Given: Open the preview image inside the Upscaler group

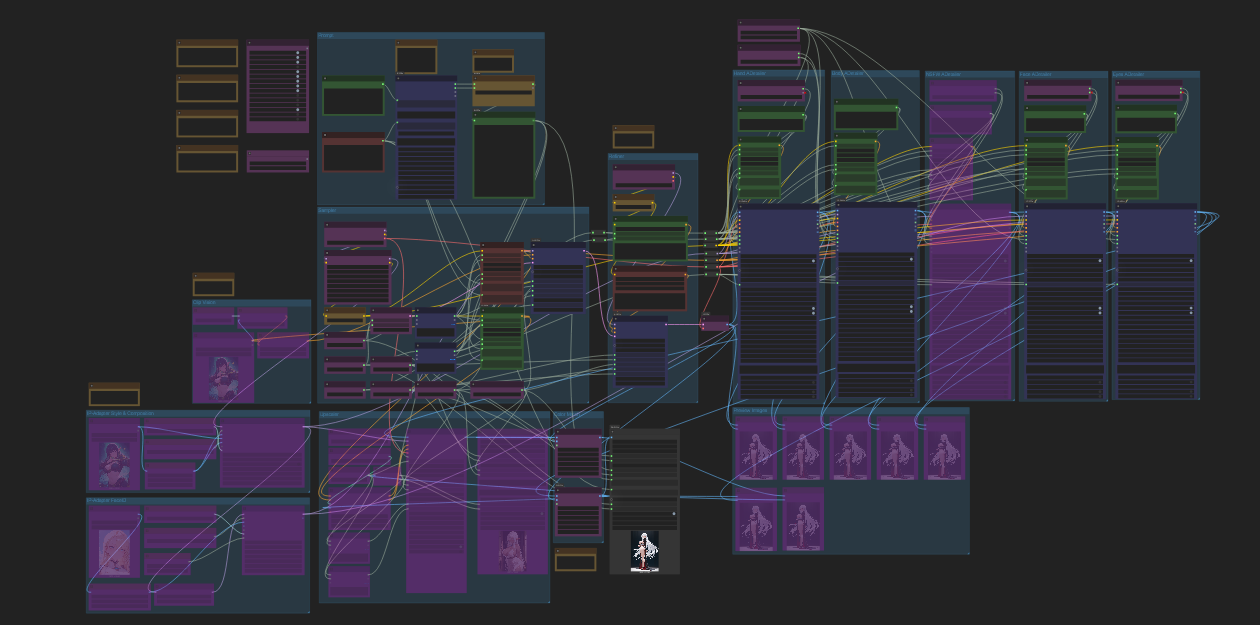Looking at the screenshot, I should click(x=512, y=551).
